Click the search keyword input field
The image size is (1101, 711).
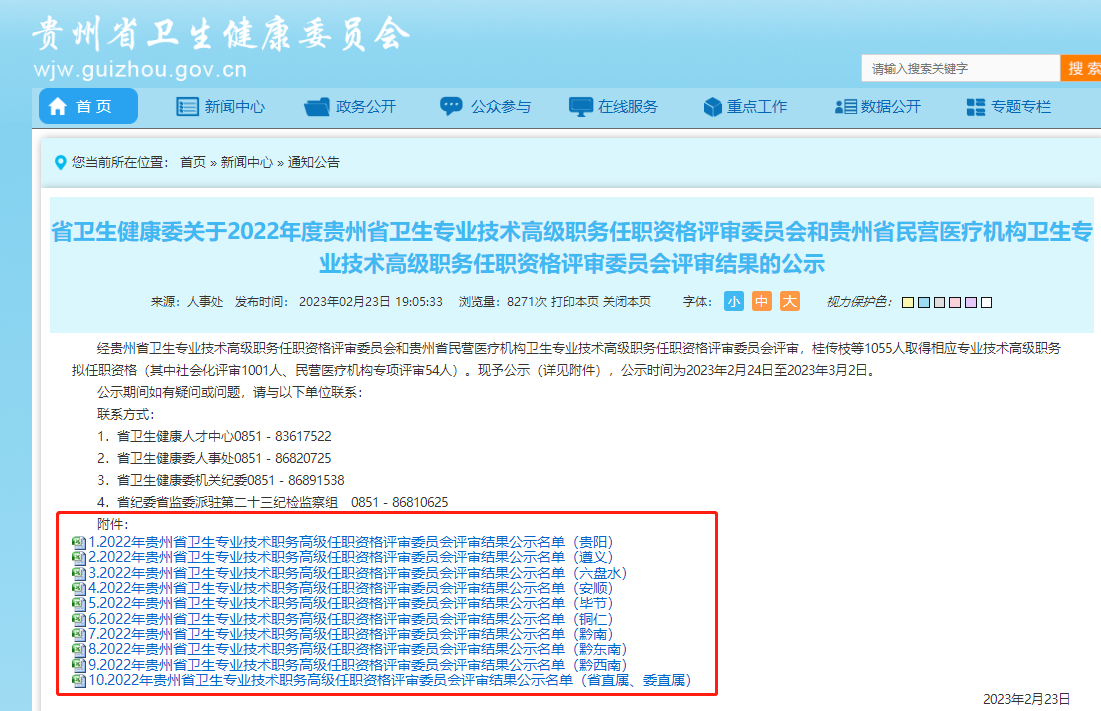pyautogui.click(x=958, y=68)
